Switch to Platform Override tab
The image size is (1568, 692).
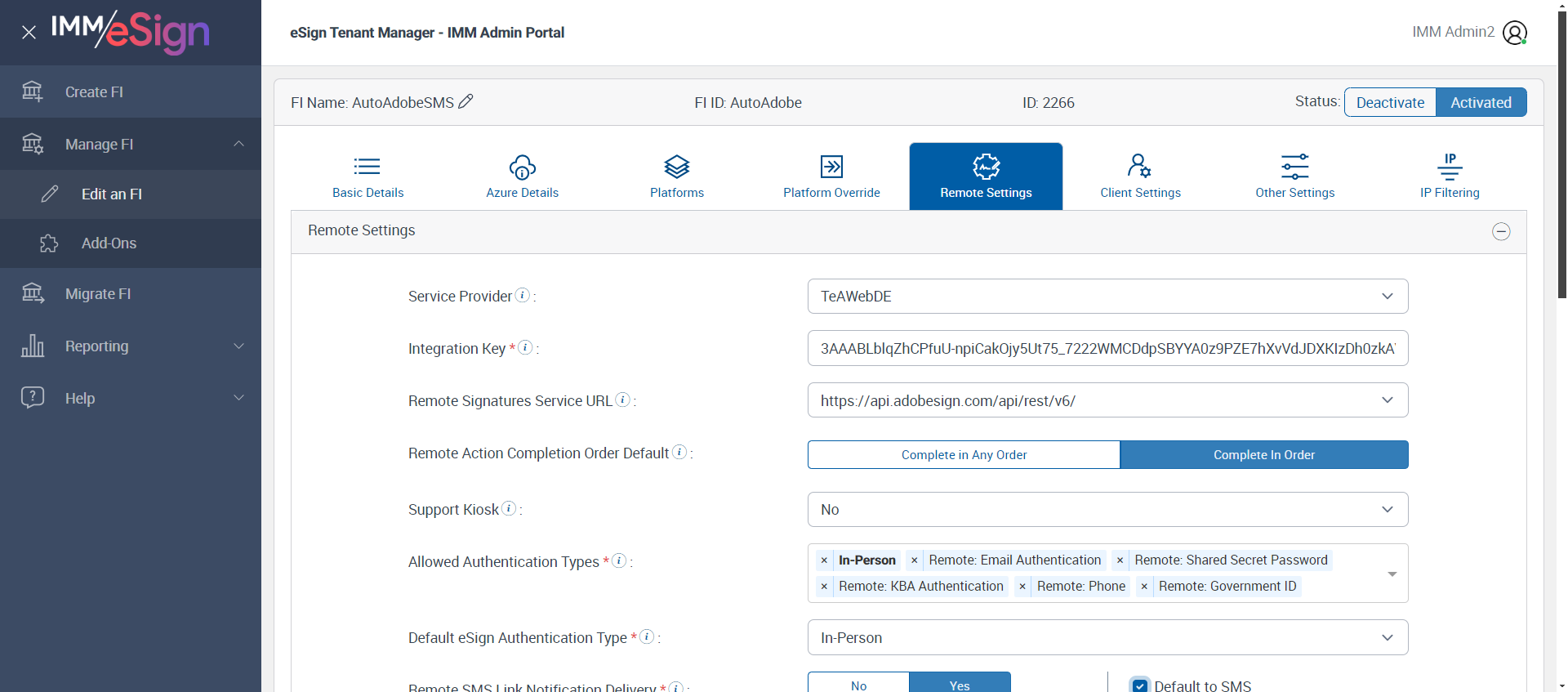point(831,176)
